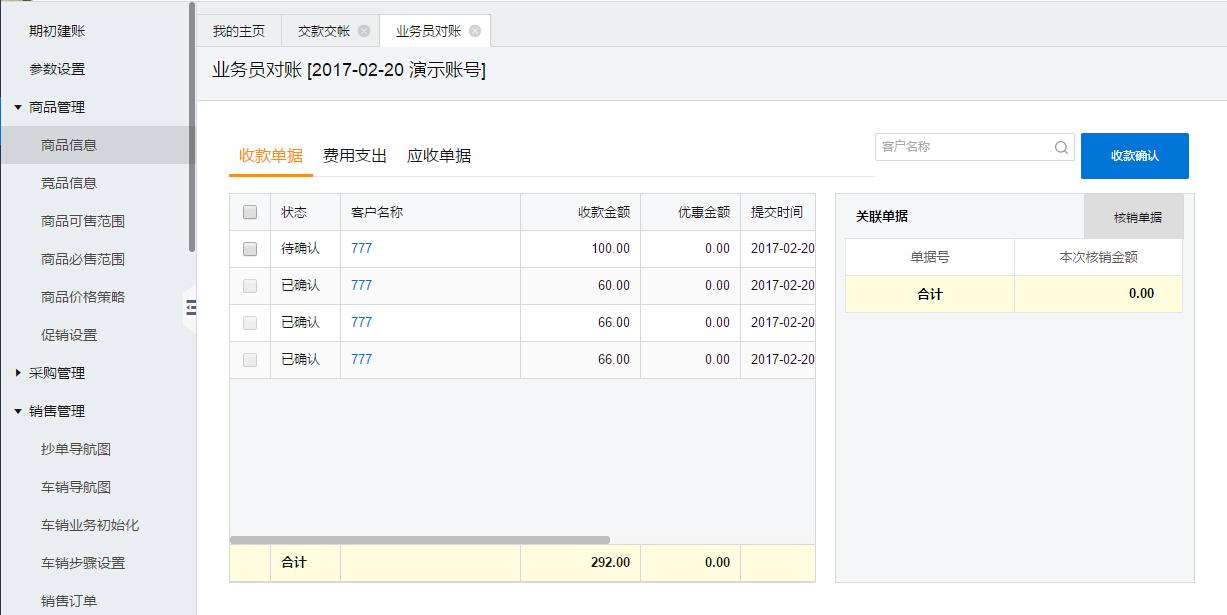Click the sidebar collapse handle icon
The height and width of the screenshot is (615, 1227).
click(x=190, y=309)
